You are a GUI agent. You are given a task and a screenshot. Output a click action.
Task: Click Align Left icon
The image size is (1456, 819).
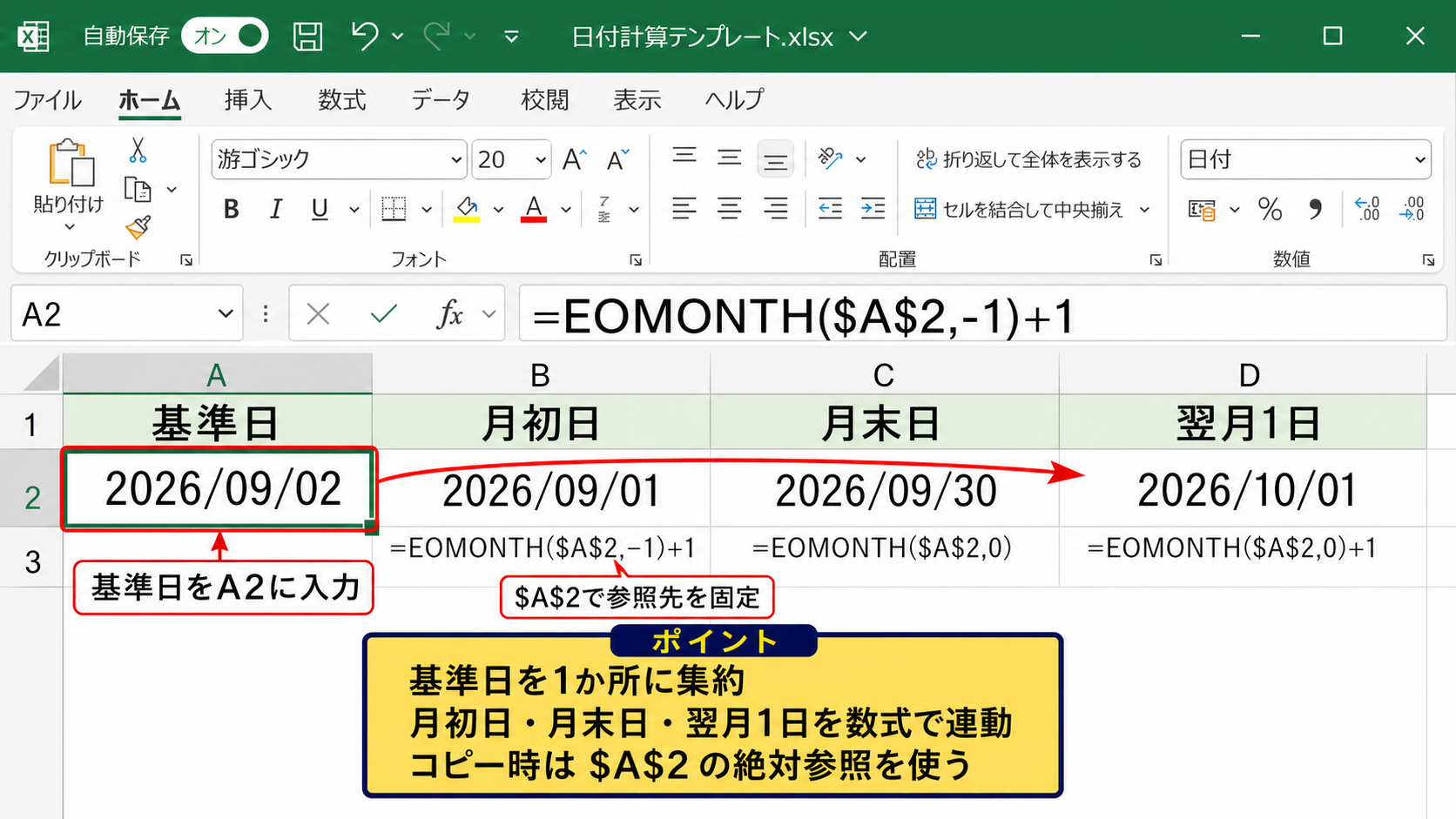coord(684,209)
